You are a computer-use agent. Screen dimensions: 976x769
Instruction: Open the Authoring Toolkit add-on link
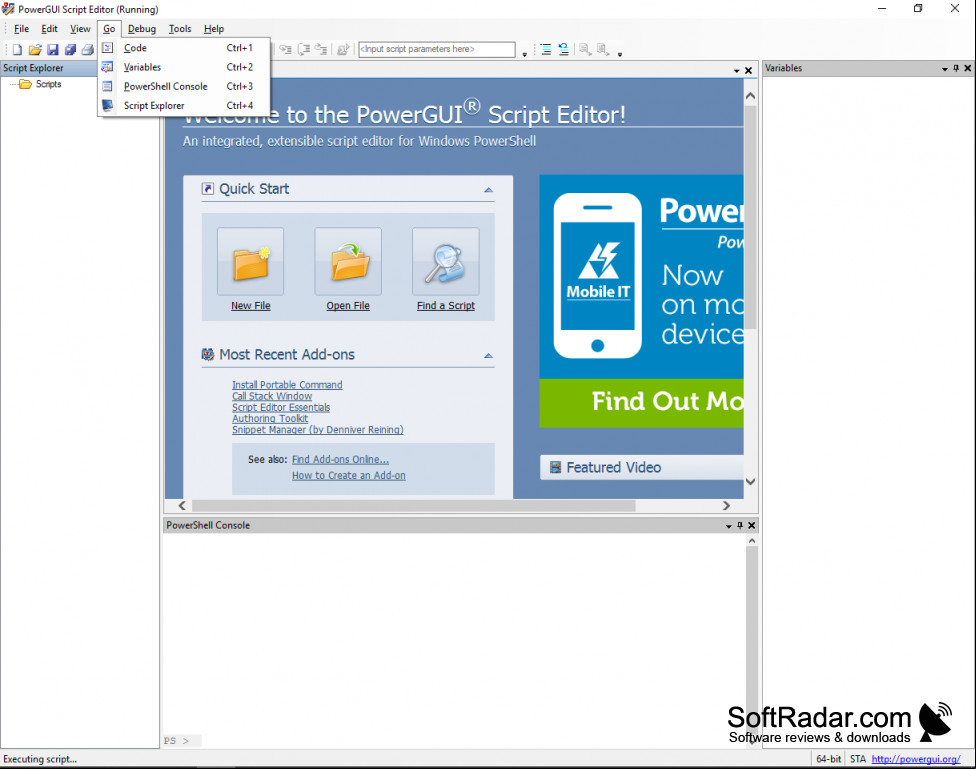click(270, 418)
